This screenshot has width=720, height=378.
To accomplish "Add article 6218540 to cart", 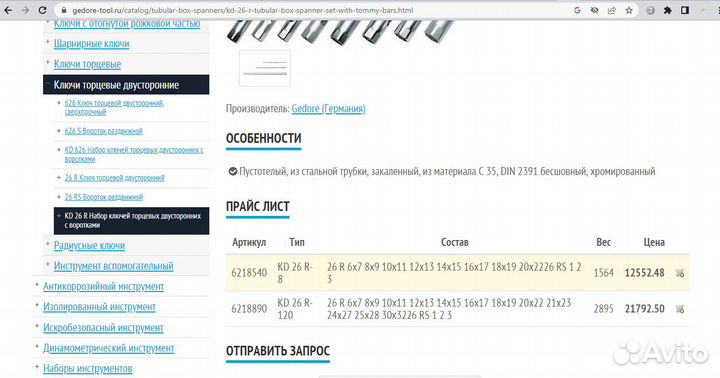I will [680, 273].
